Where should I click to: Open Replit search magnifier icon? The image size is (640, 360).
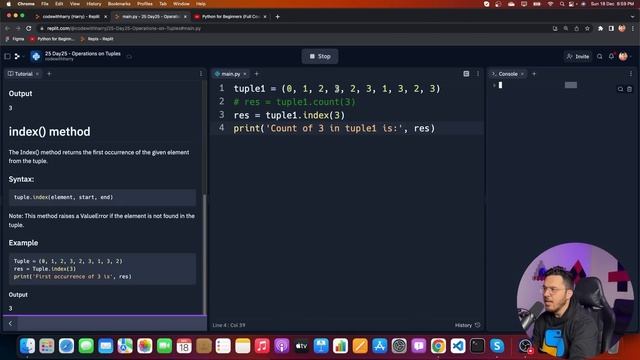600,56
